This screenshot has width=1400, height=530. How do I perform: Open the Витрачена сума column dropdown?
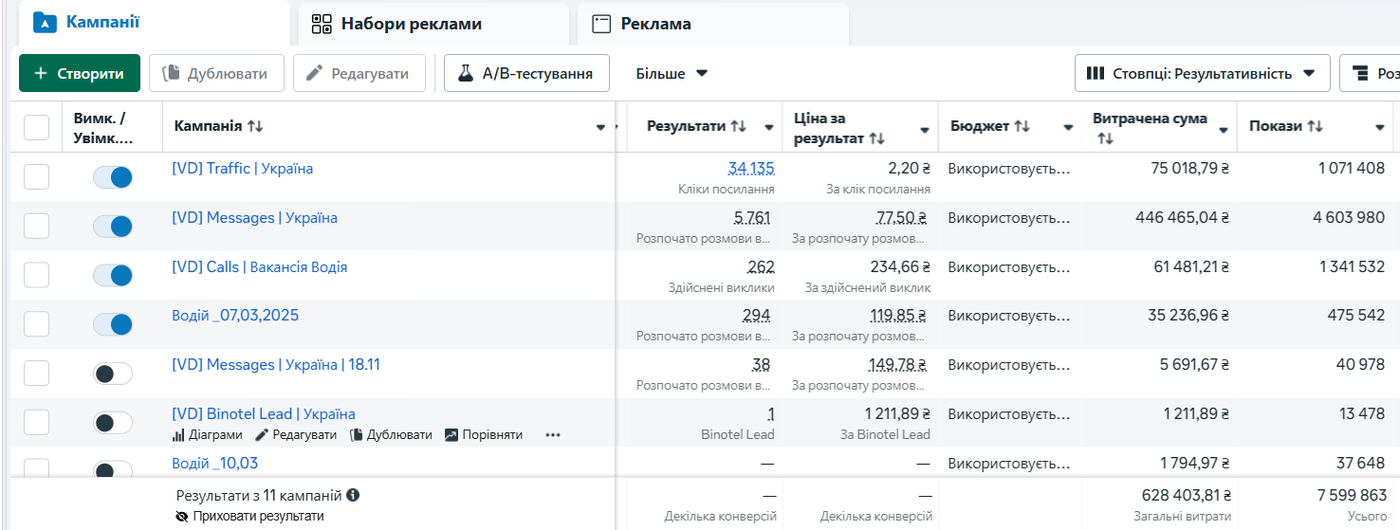point(1223,128)
